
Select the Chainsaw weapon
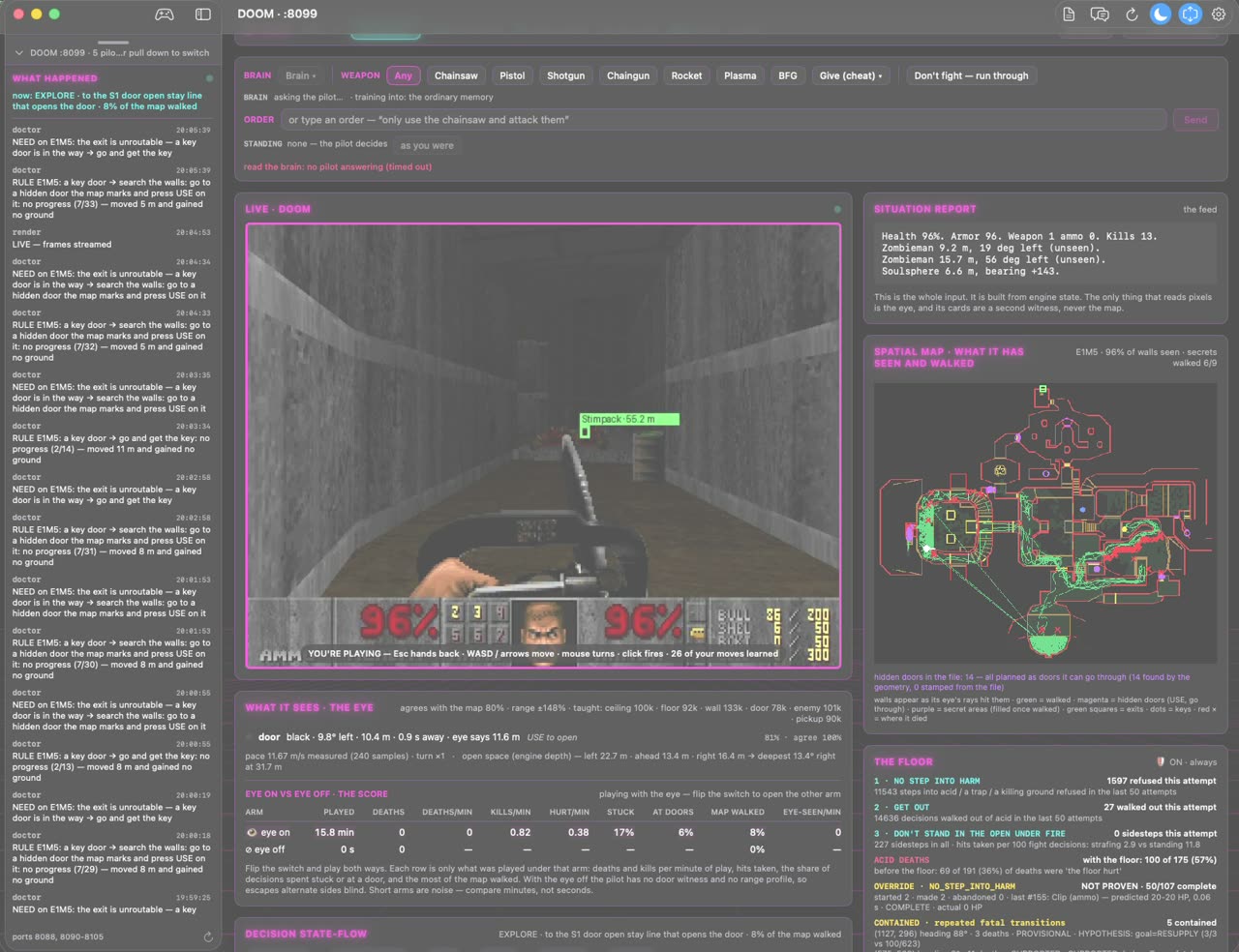pyautogui.click(x=456, y=75)
